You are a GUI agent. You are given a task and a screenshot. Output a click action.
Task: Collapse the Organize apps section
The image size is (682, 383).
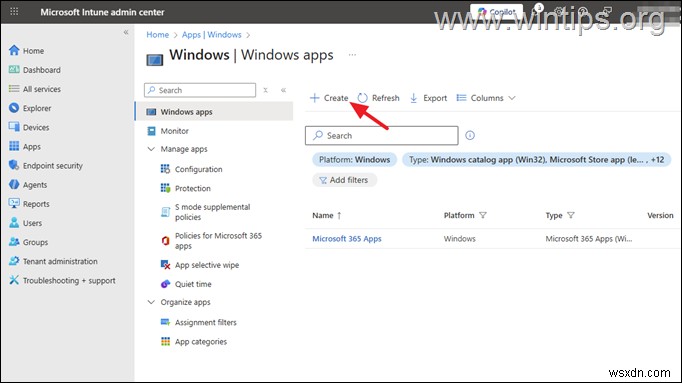click(151, 302)
